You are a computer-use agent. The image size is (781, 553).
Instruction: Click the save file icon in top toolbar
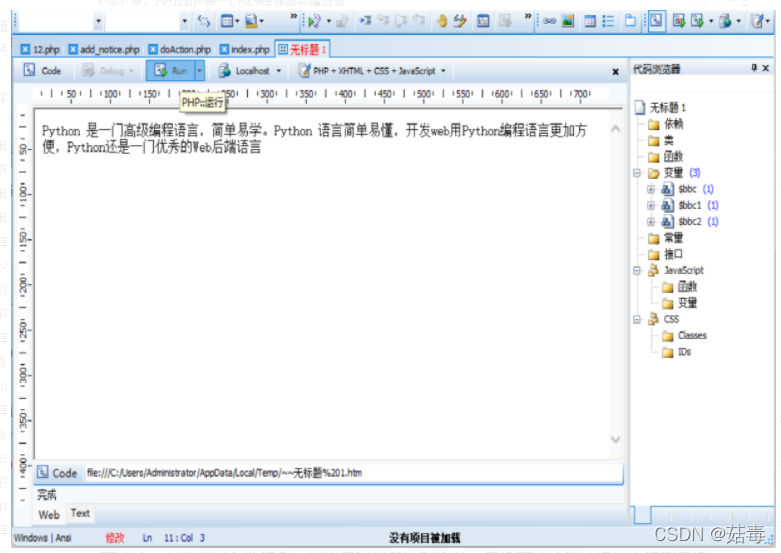point(252,21)
